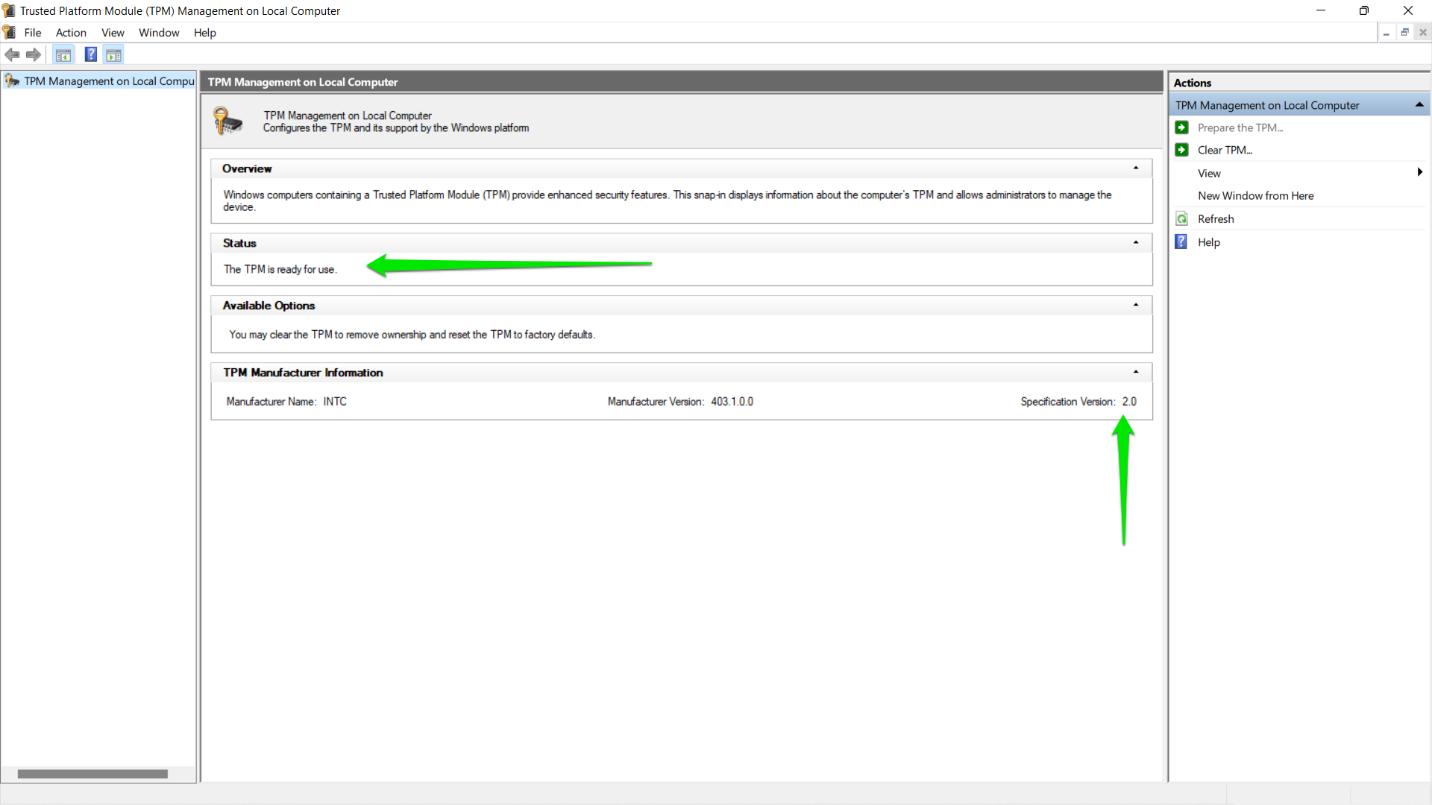Image resolution: width=1432 pixels, height=805 pixels.
Task: Click the inner MDI minimize button
Action: [1387, 32]
